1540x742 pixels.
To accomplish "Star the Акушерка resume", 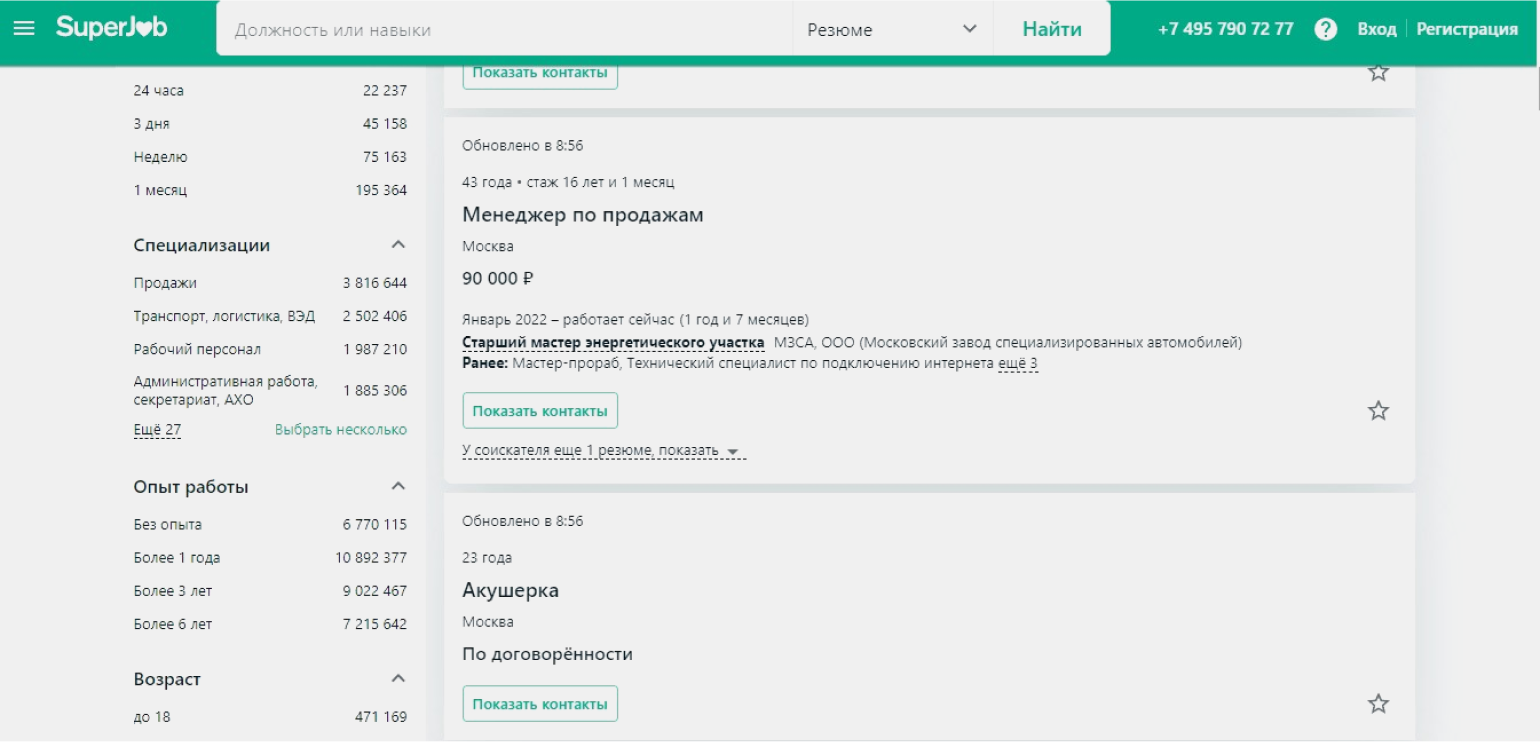I will [x=1378, y=704].
